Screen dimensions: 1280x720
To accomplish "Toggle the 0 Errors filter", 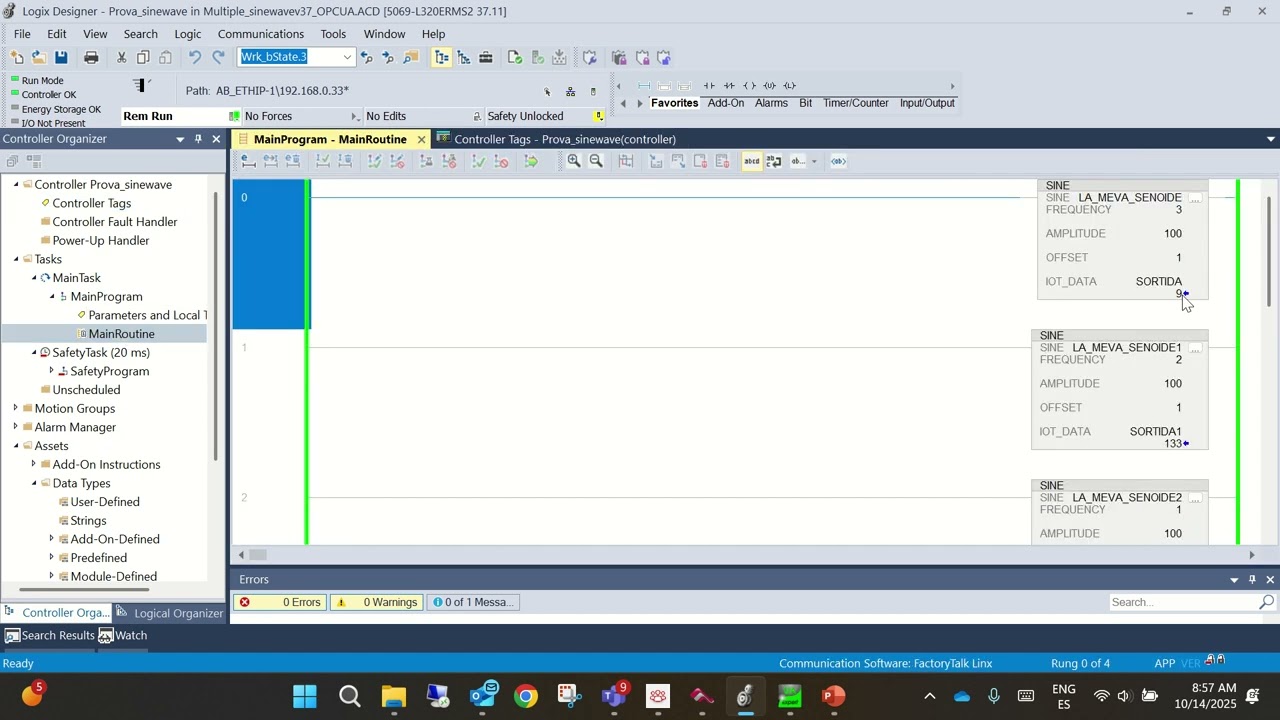I will 280,602.
